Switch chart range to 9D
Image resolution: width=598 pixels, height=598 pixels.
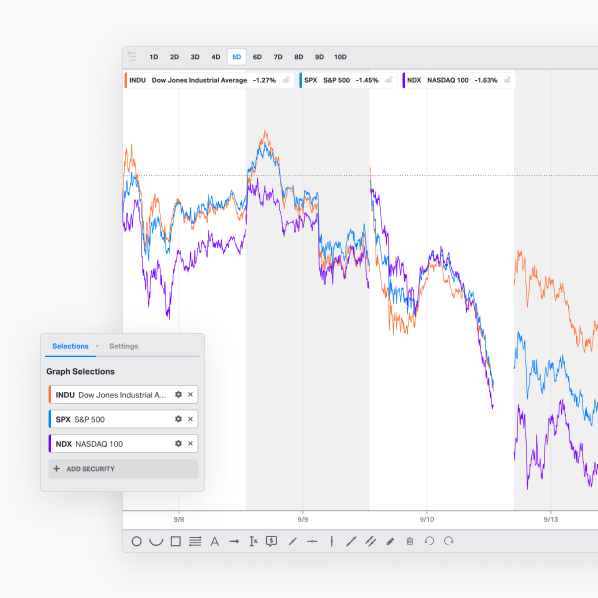319,57
